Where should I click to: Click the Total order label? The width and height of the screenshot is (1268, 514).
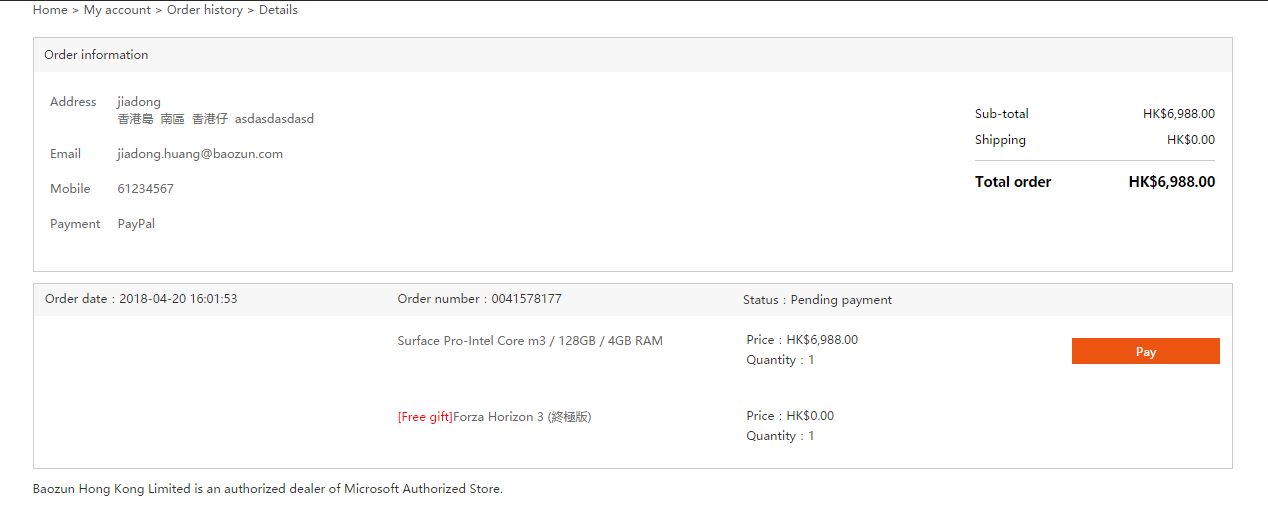1013,182
